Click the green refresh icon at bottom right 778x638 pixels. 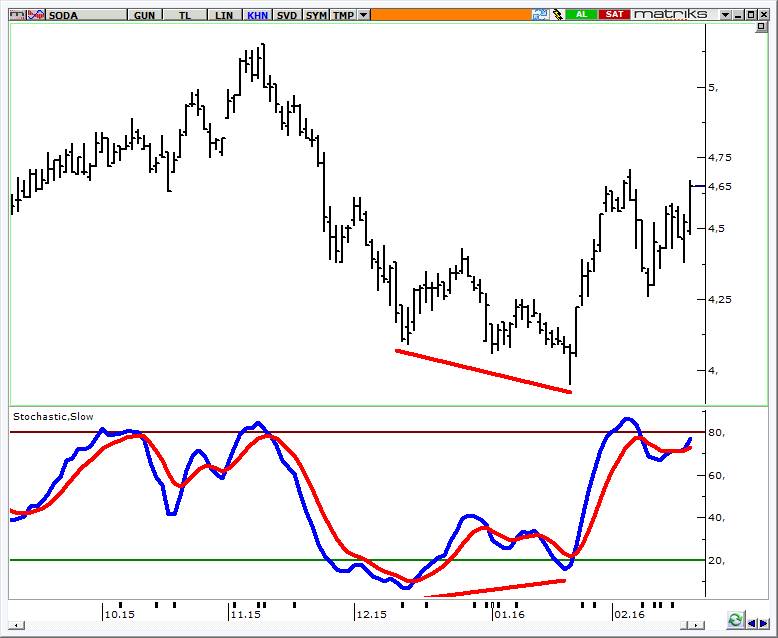(x=735, y=620)
